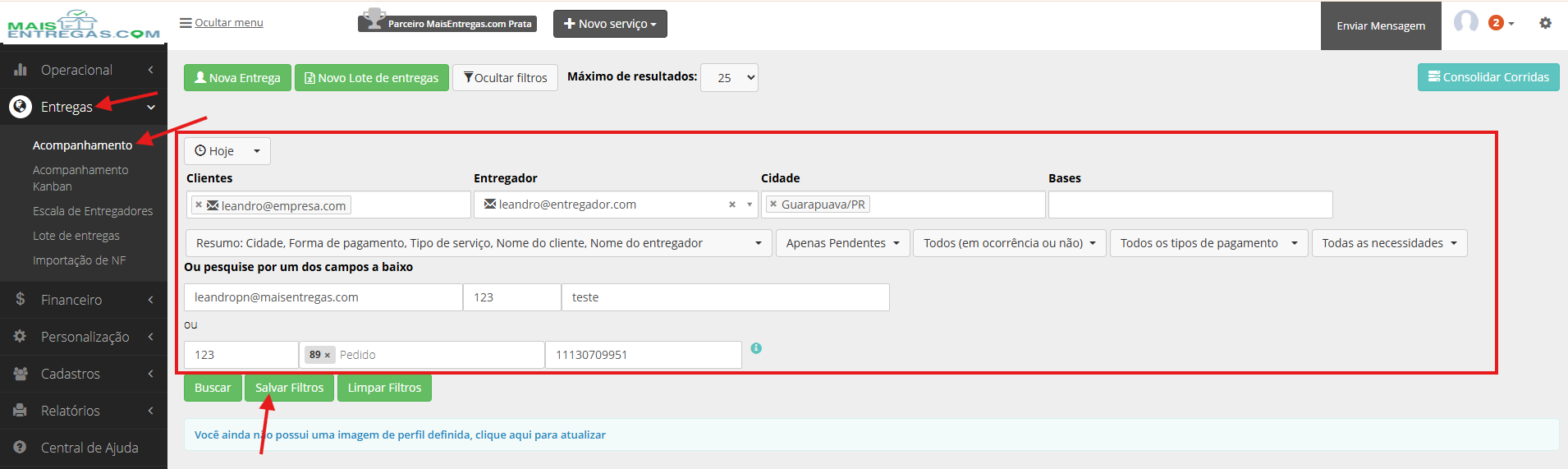Click Limpar Filtros button

pos(384,388)
